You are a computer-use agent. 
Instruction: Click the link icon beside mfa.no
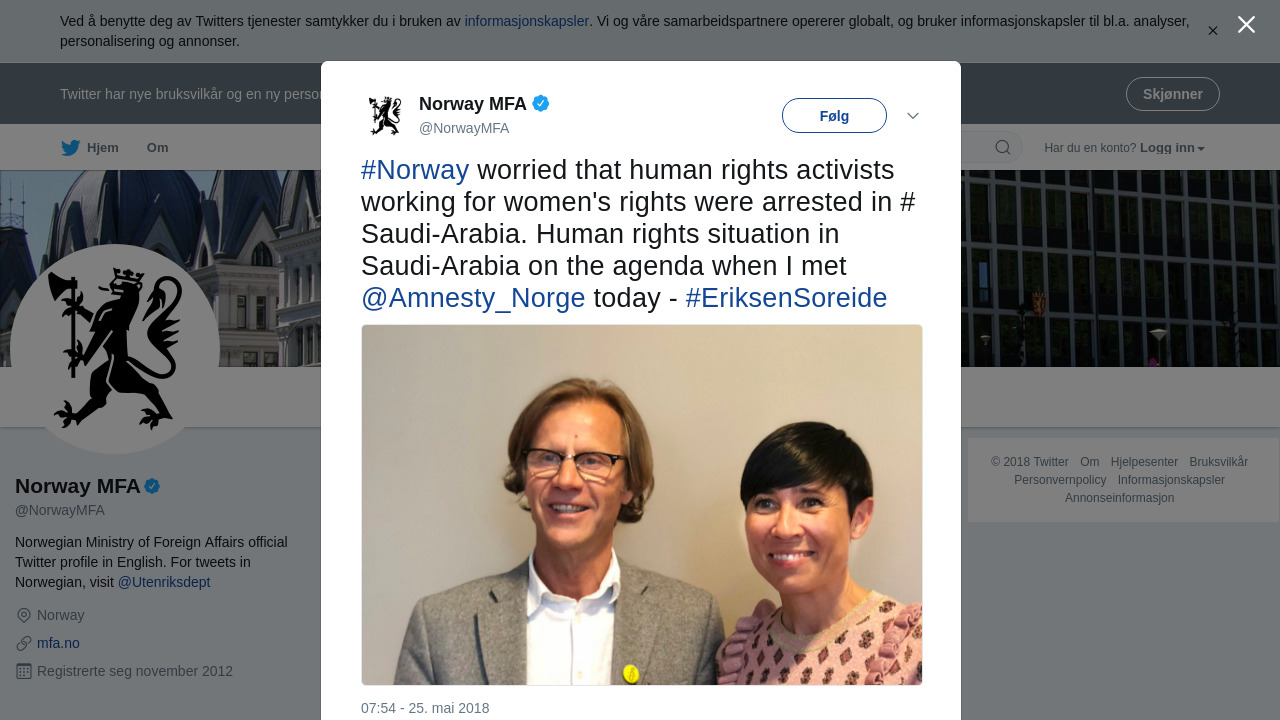point(24,643)
